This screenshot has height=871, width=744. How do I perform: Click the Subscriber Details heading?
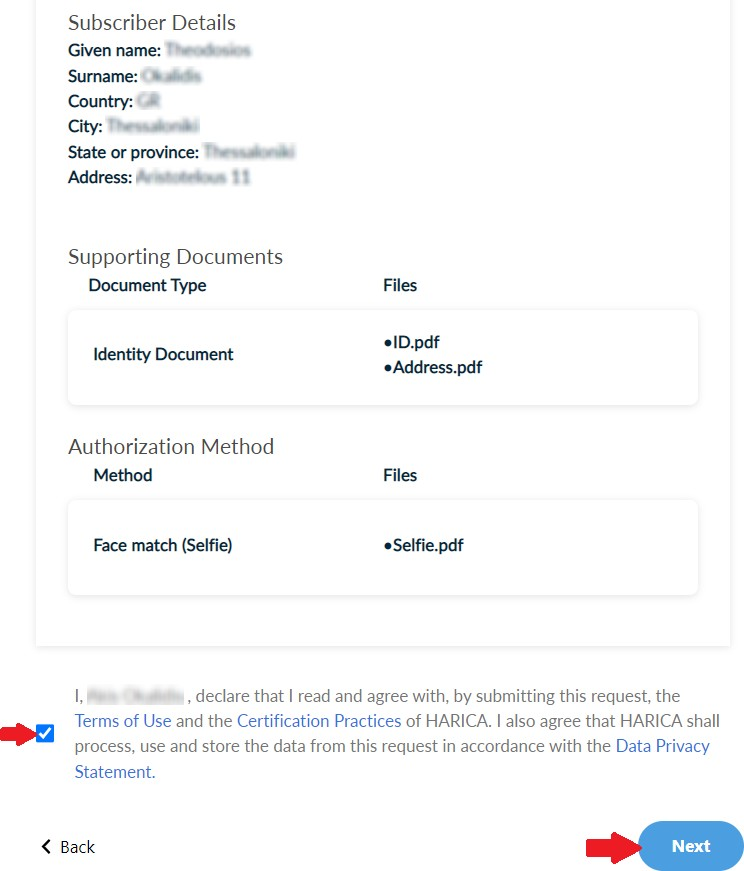(151, 23)
